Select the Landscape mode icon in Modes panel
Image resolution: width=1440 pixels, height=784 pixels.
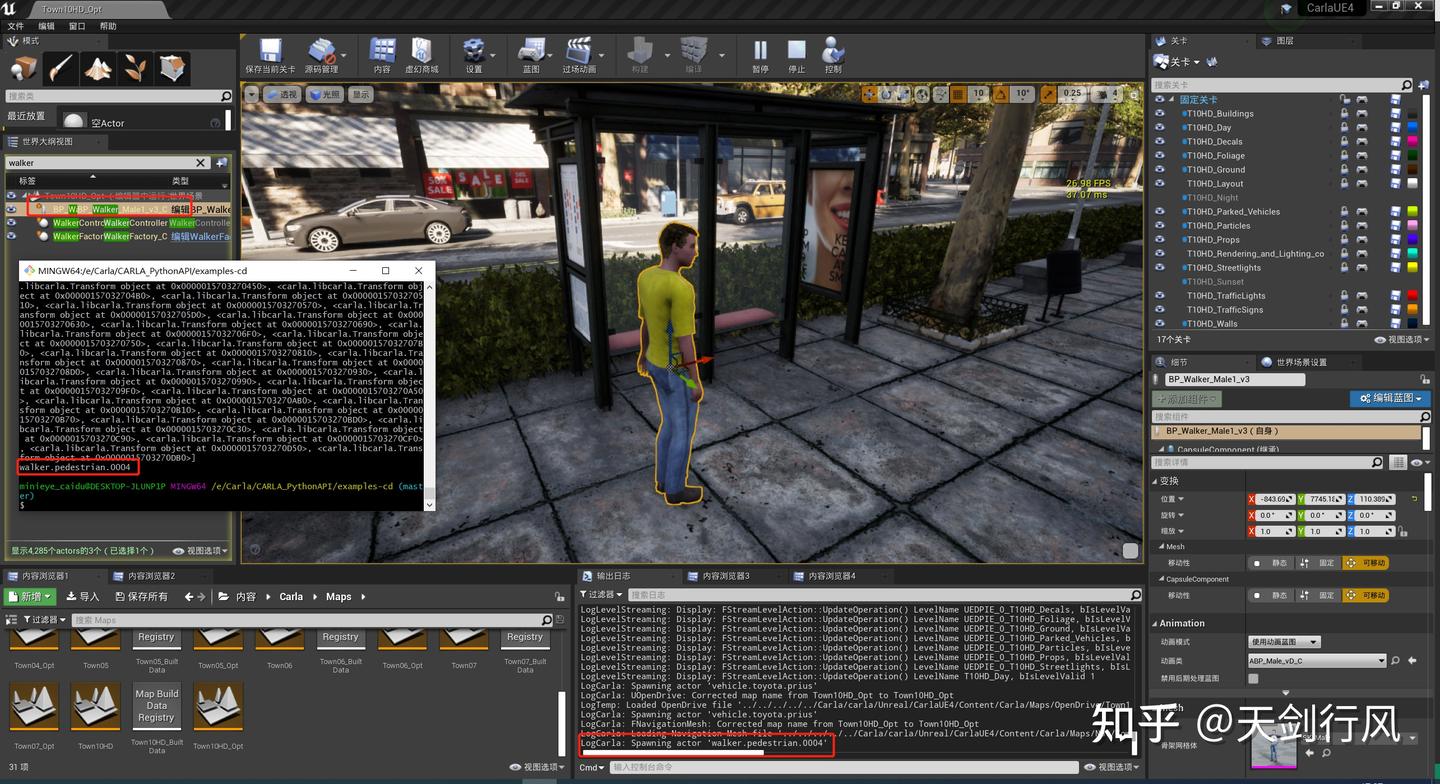(98, 68)
